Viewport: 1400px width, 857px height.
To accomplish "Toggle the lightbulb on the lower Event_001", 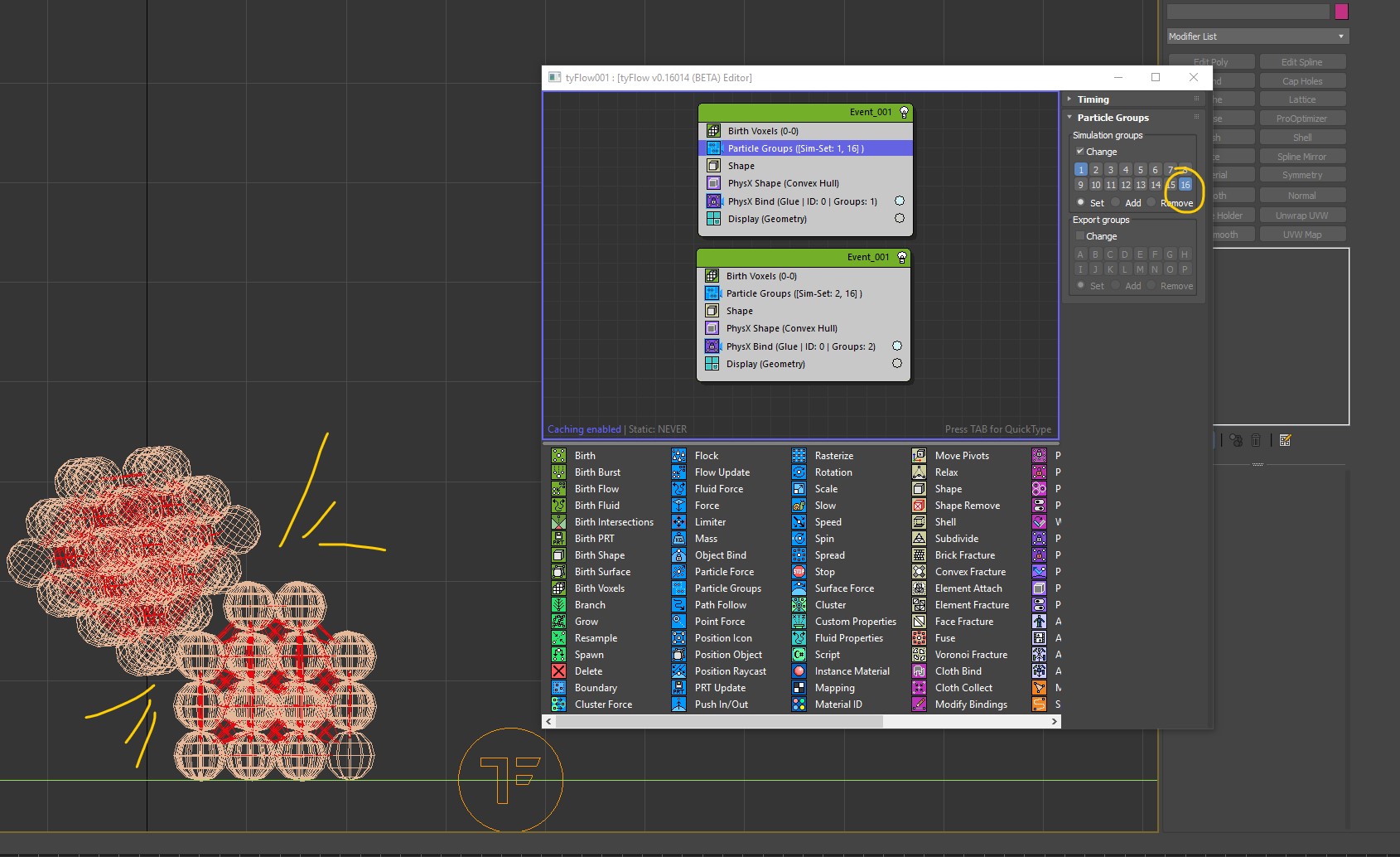I will (x=902, y=257).
